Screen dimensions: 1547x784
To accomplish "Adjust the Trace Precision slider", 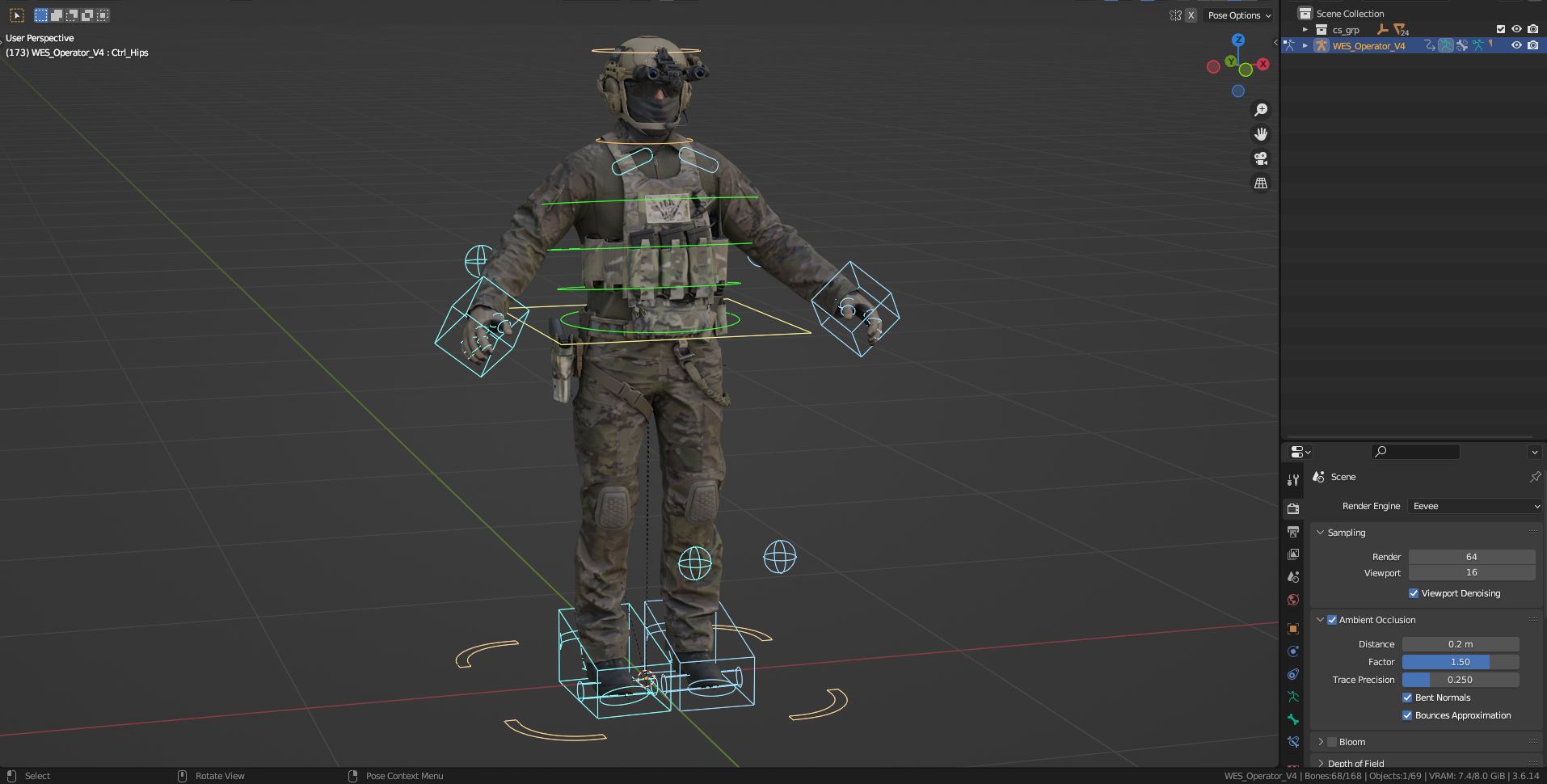I will click(1461, 680).
